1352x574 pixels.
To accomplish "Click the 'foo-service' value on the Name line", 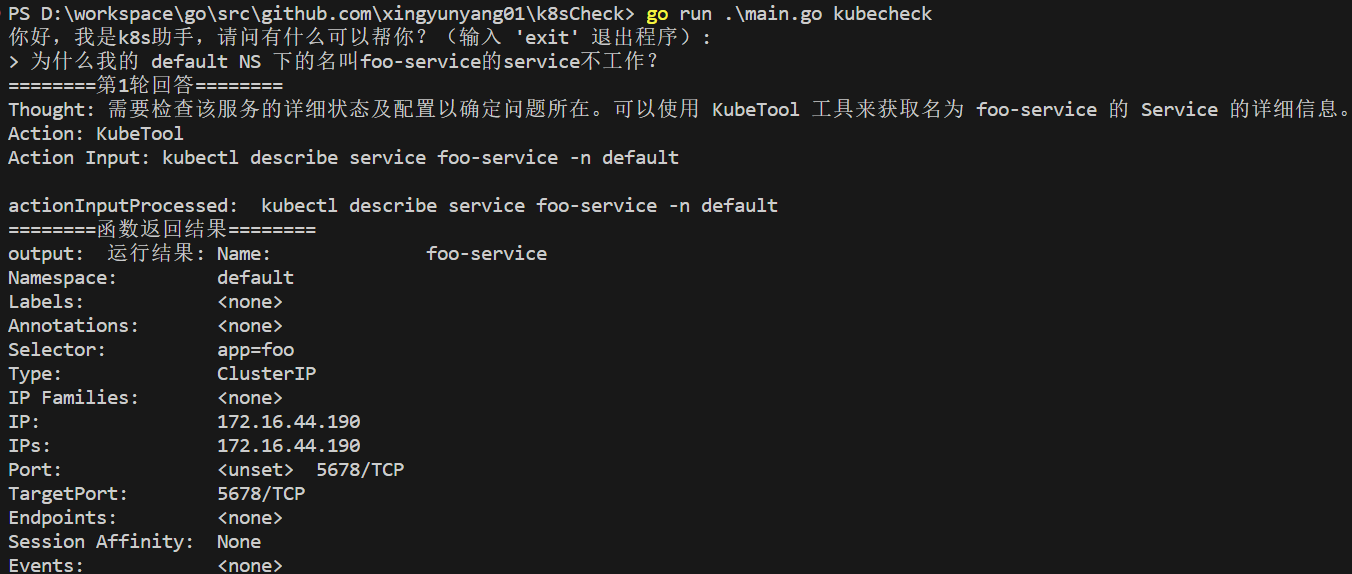I will coord(486,254).
